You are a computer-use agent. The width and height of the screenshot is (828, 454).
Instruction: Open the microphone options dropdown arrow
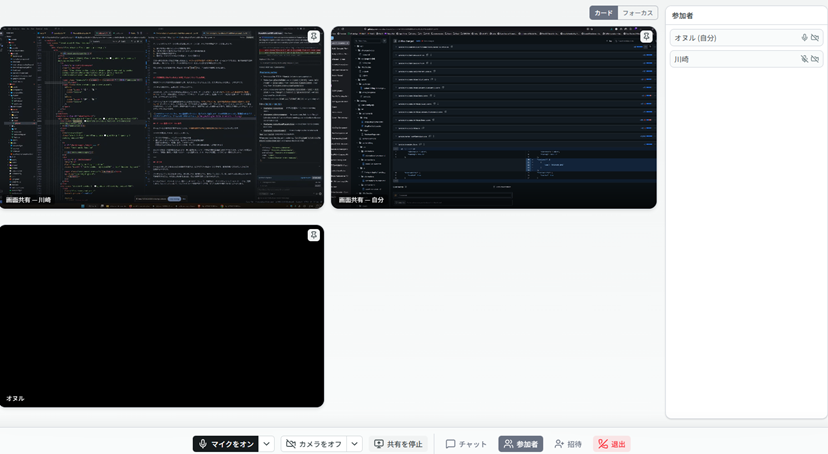click(x=267, y=444)
